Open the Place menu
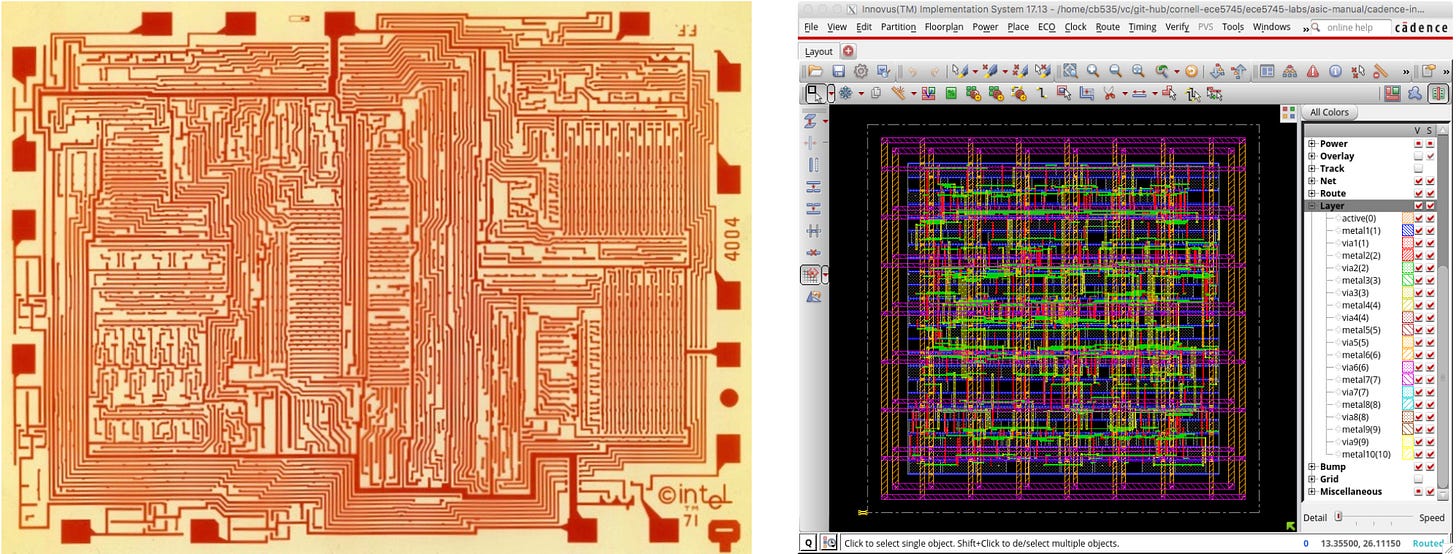This screenshot has width=1456, height=554. [1018, 27]
